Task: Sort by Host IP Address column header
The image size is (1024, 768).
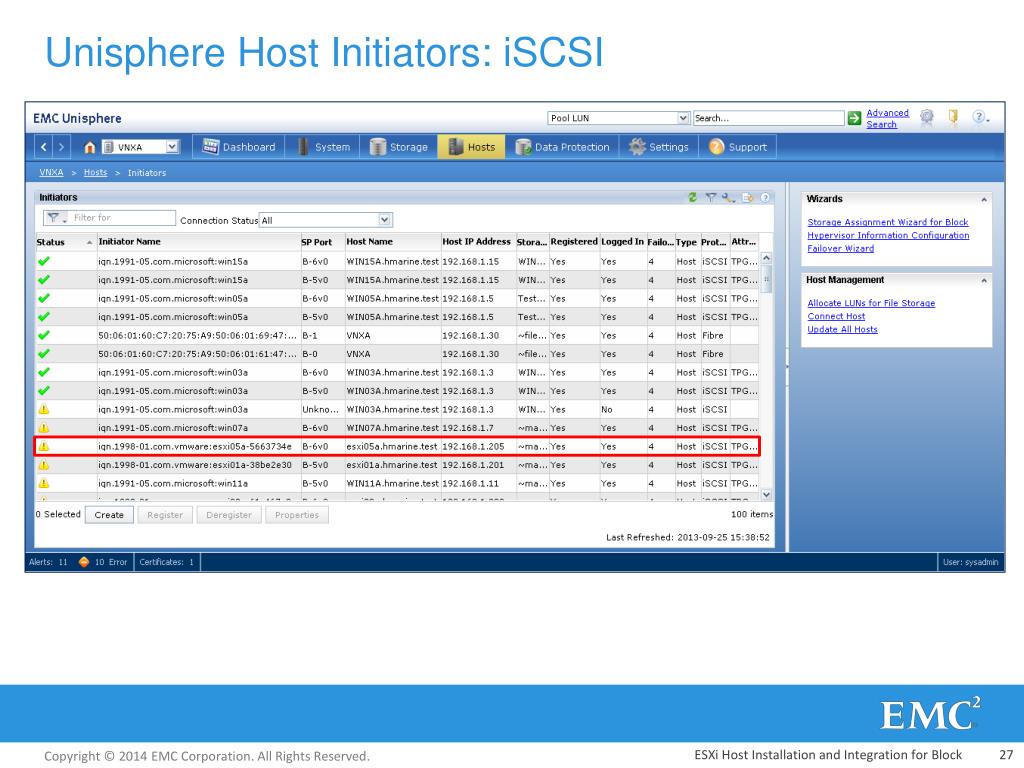Action: 477,242
